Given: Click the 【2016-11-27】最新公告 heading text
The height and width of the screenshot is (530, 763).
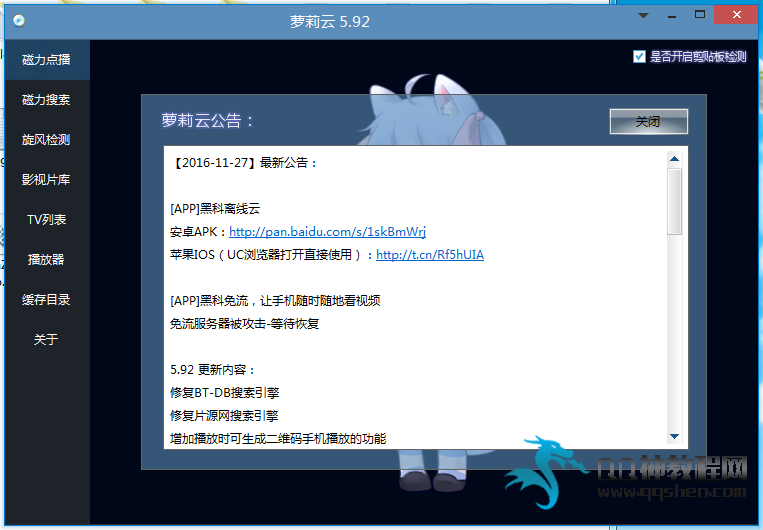Looking at the screenshot, I should coord(244,163).
